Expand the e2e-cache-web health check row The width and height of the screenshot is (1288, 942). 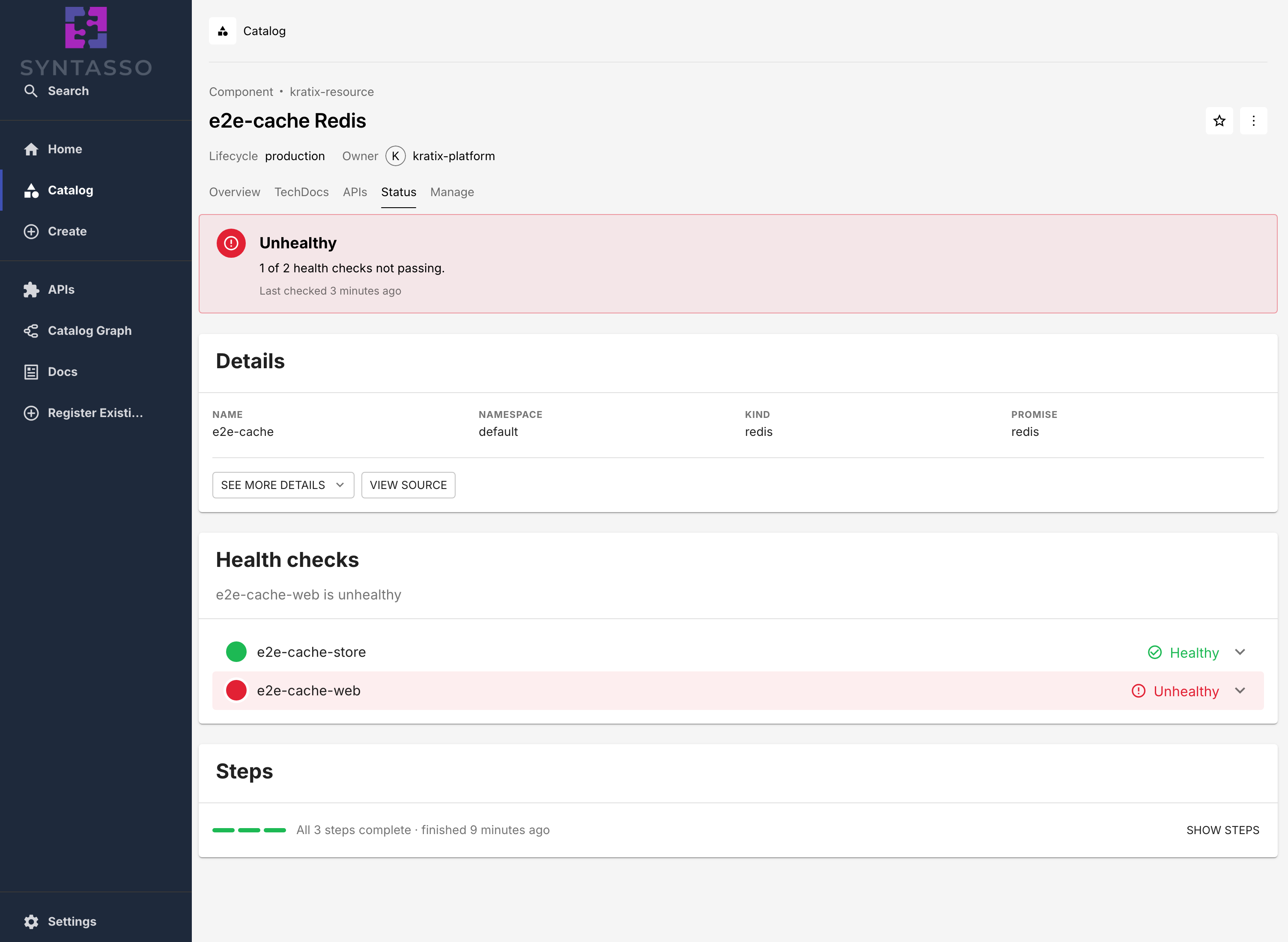pyautogui.click(x=1240, y=691)
